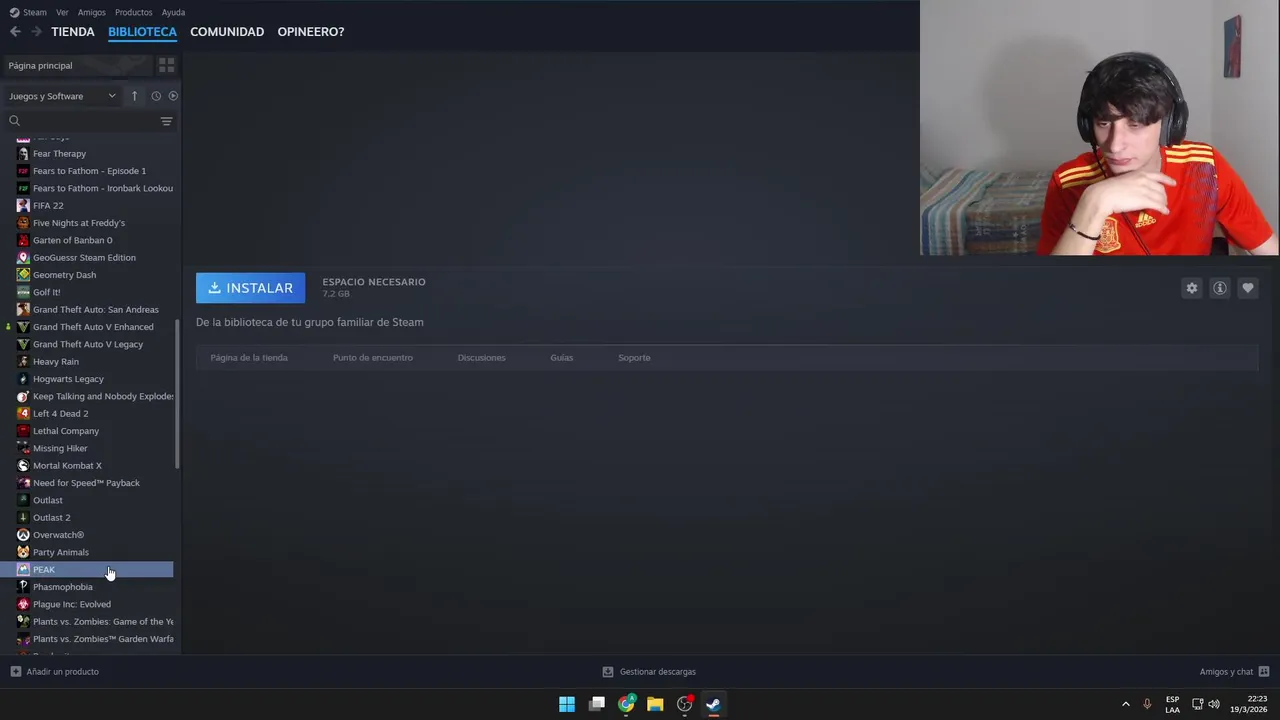The width and height of the screenshot is (1280, 720).
Task: Open the Guías link
Action: coord(561,358)
